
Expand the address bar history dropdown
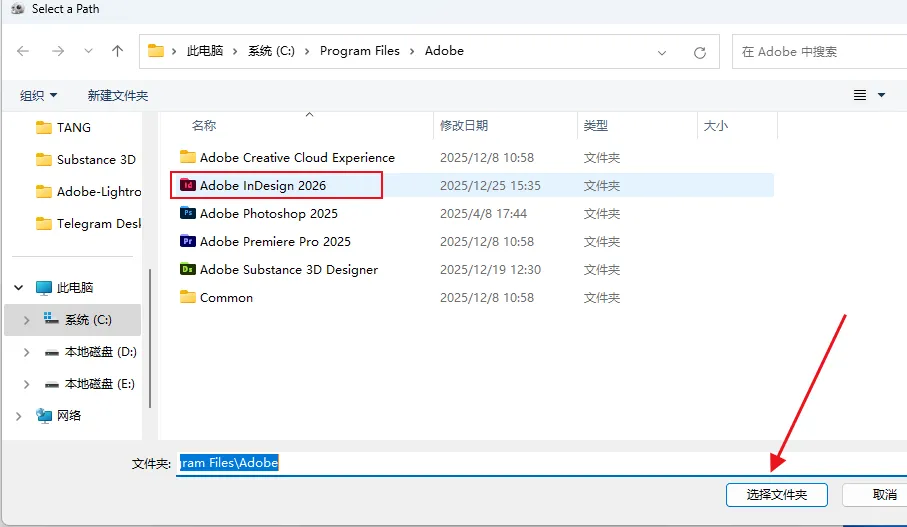(x=662, y=53)
